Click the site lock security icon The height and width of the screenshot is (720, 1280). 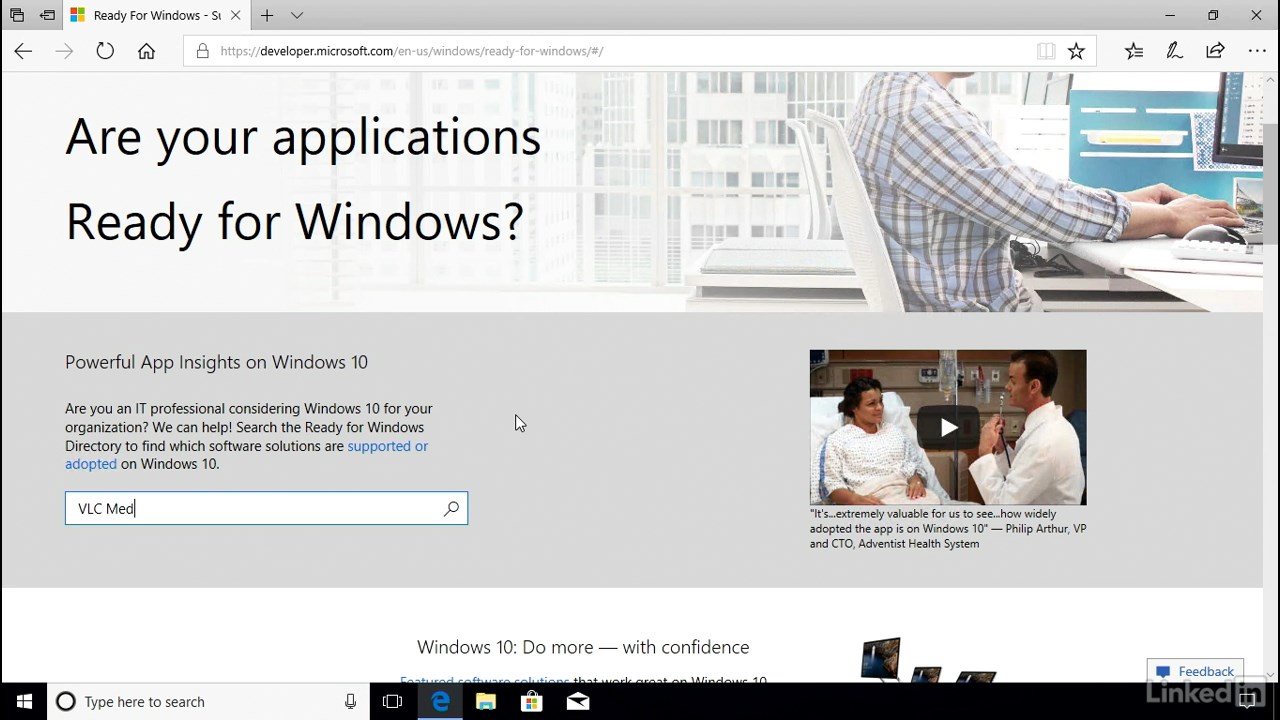pyautogui.click(x=202, y=51)
